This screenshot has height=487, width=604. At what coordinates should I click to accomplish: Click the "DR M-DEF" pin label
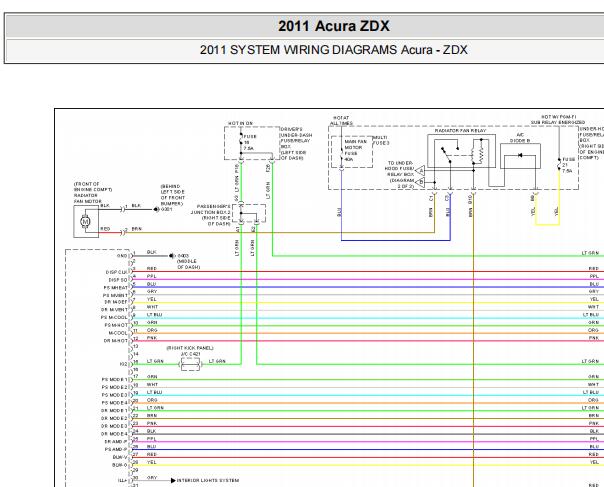coord(116,302)
